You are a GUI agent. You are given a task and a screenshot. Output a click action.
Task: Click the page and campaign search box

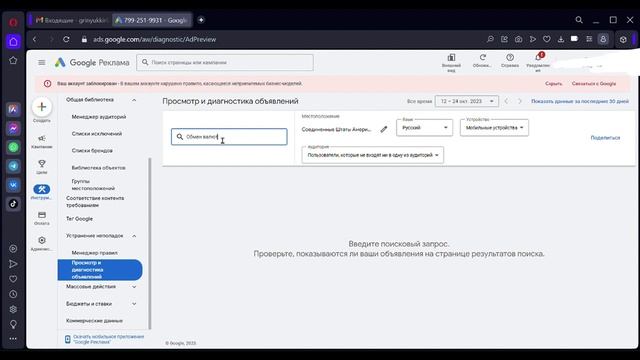pos(225,62)
